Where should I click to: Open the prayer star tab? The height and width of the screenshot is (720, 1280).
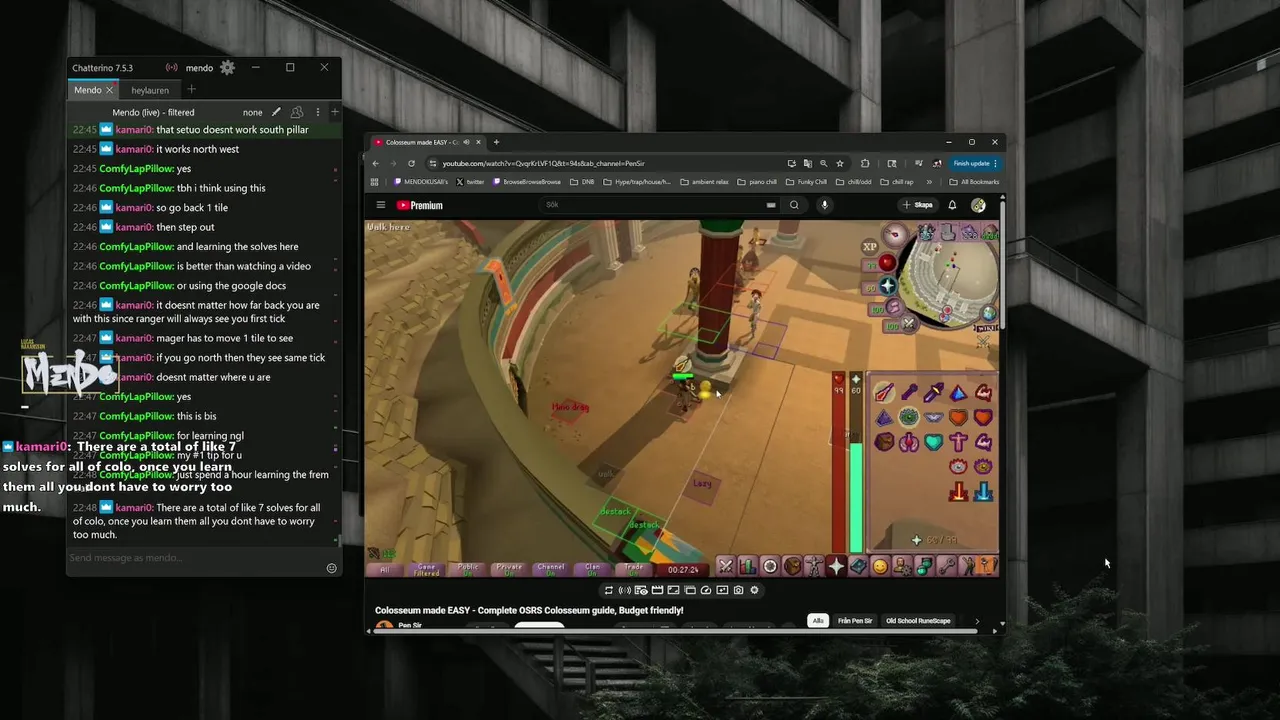836,567
